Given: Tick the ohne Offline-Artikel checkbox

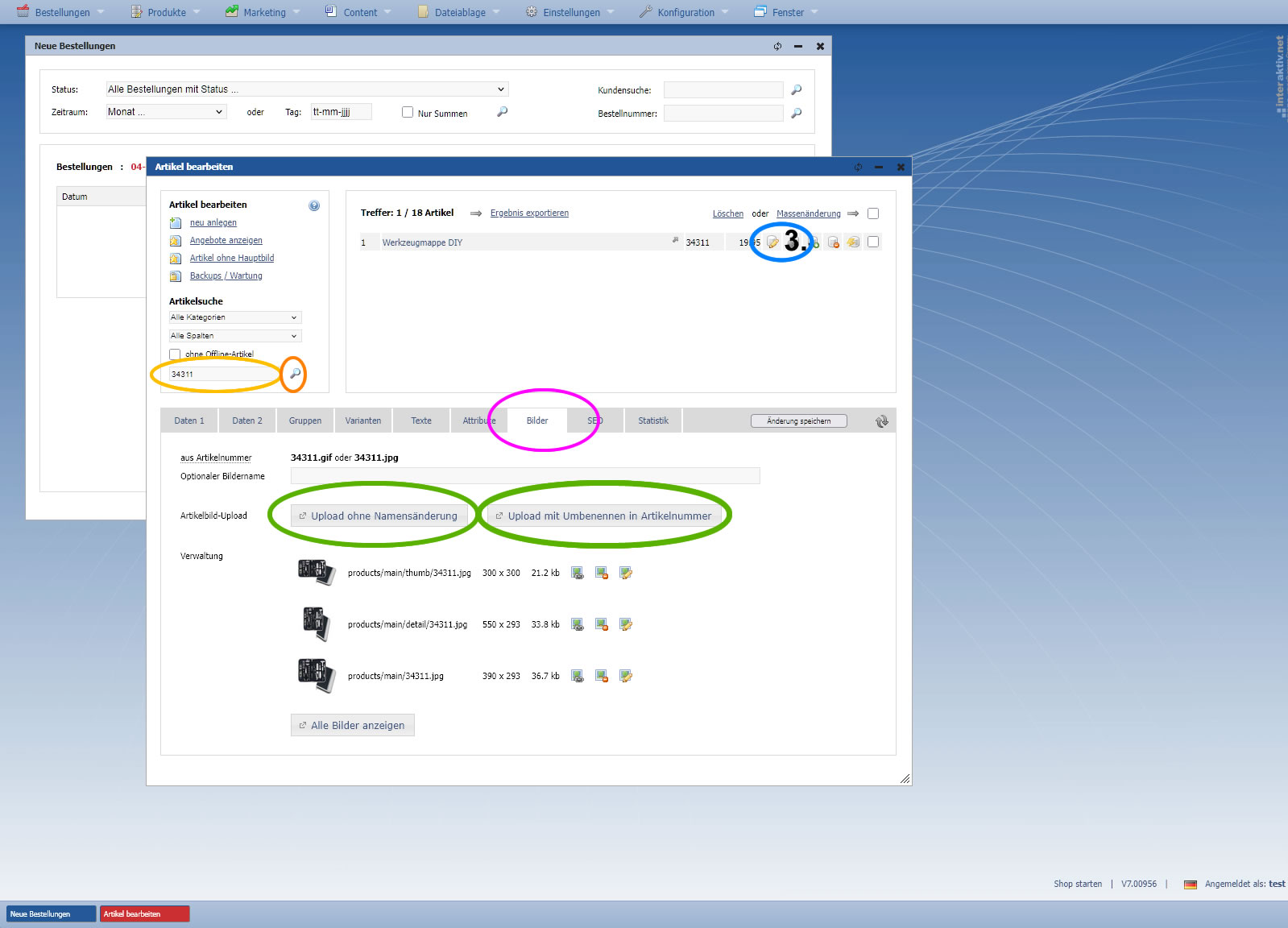Looking at the screenshot, I should point(175,354).
